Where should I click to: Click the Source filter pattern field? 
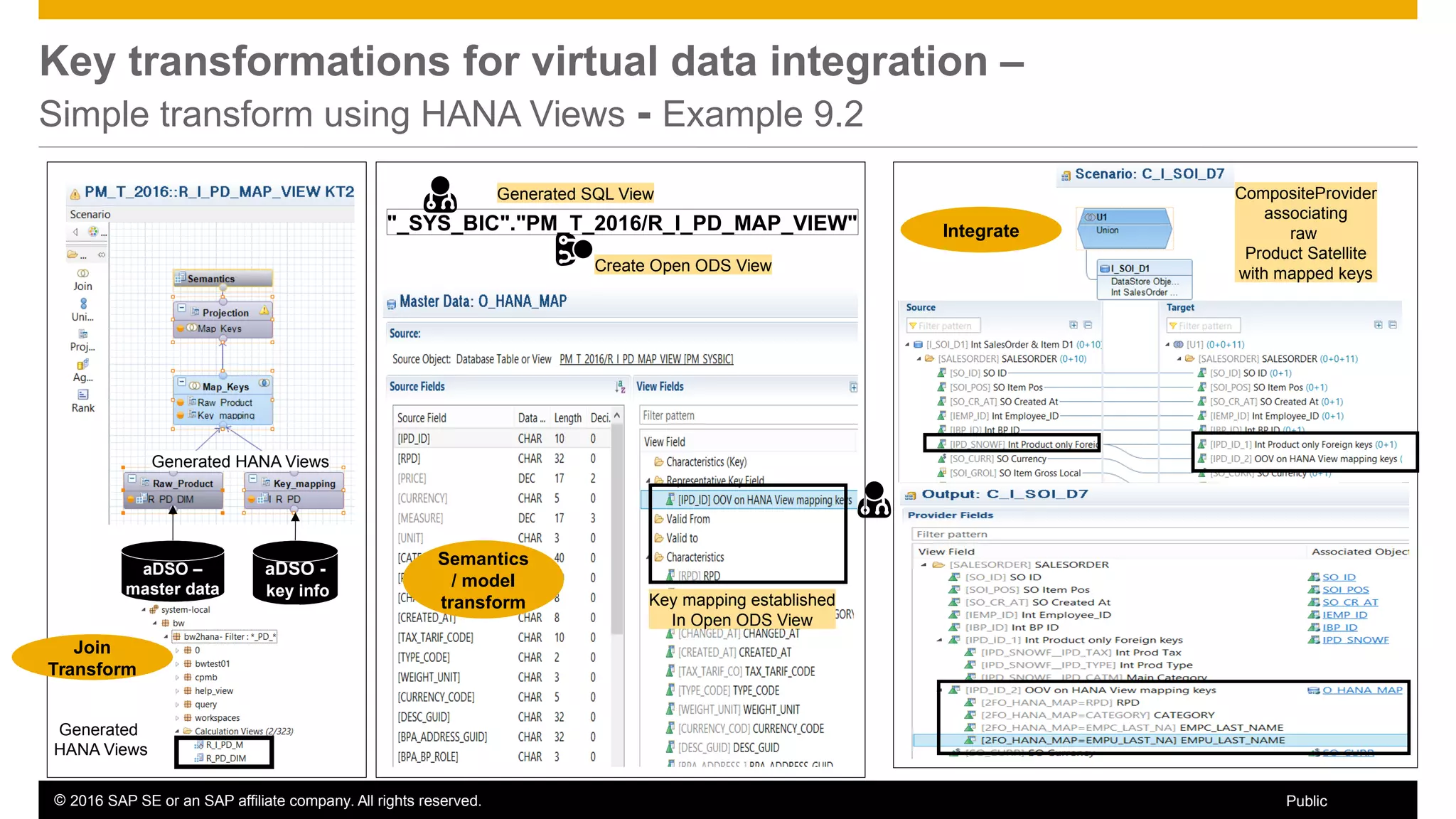point(943,326)
